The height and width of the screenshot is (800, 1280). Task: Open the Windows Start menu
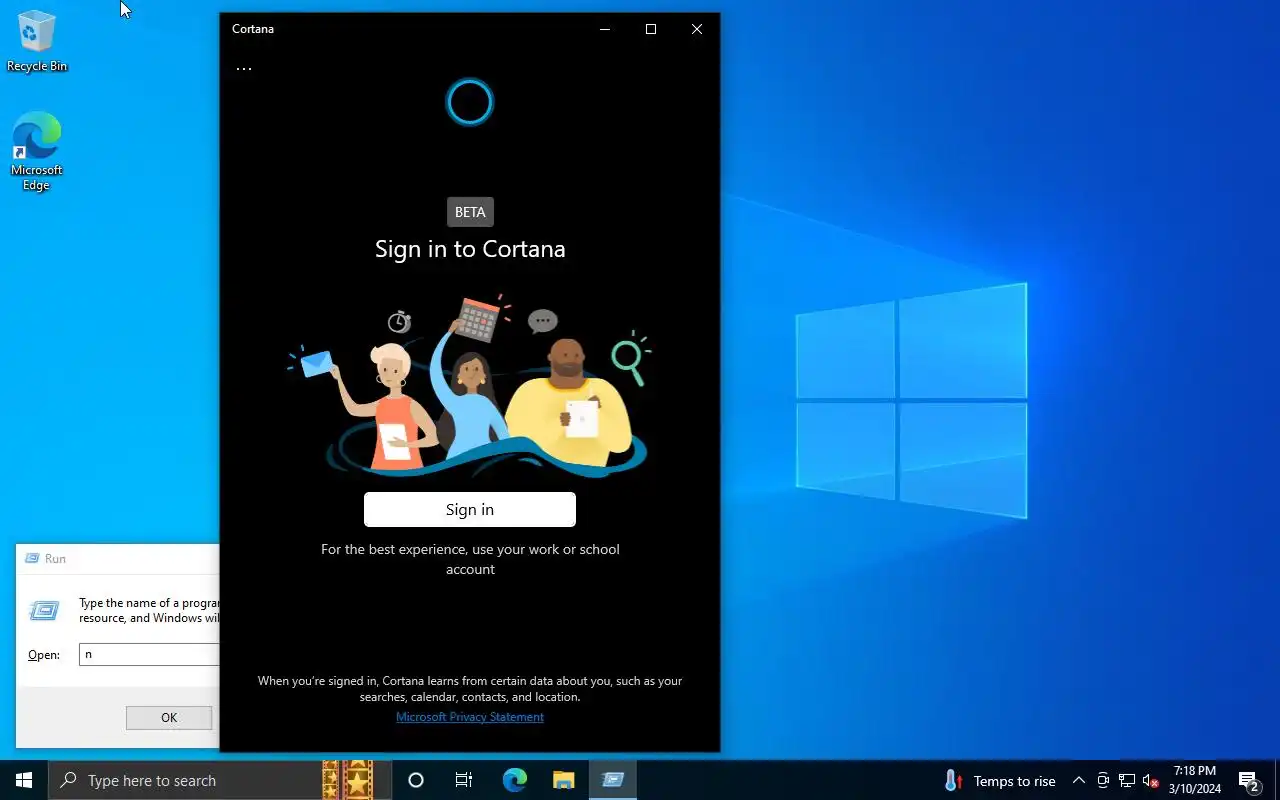click(x=24, y=780)
